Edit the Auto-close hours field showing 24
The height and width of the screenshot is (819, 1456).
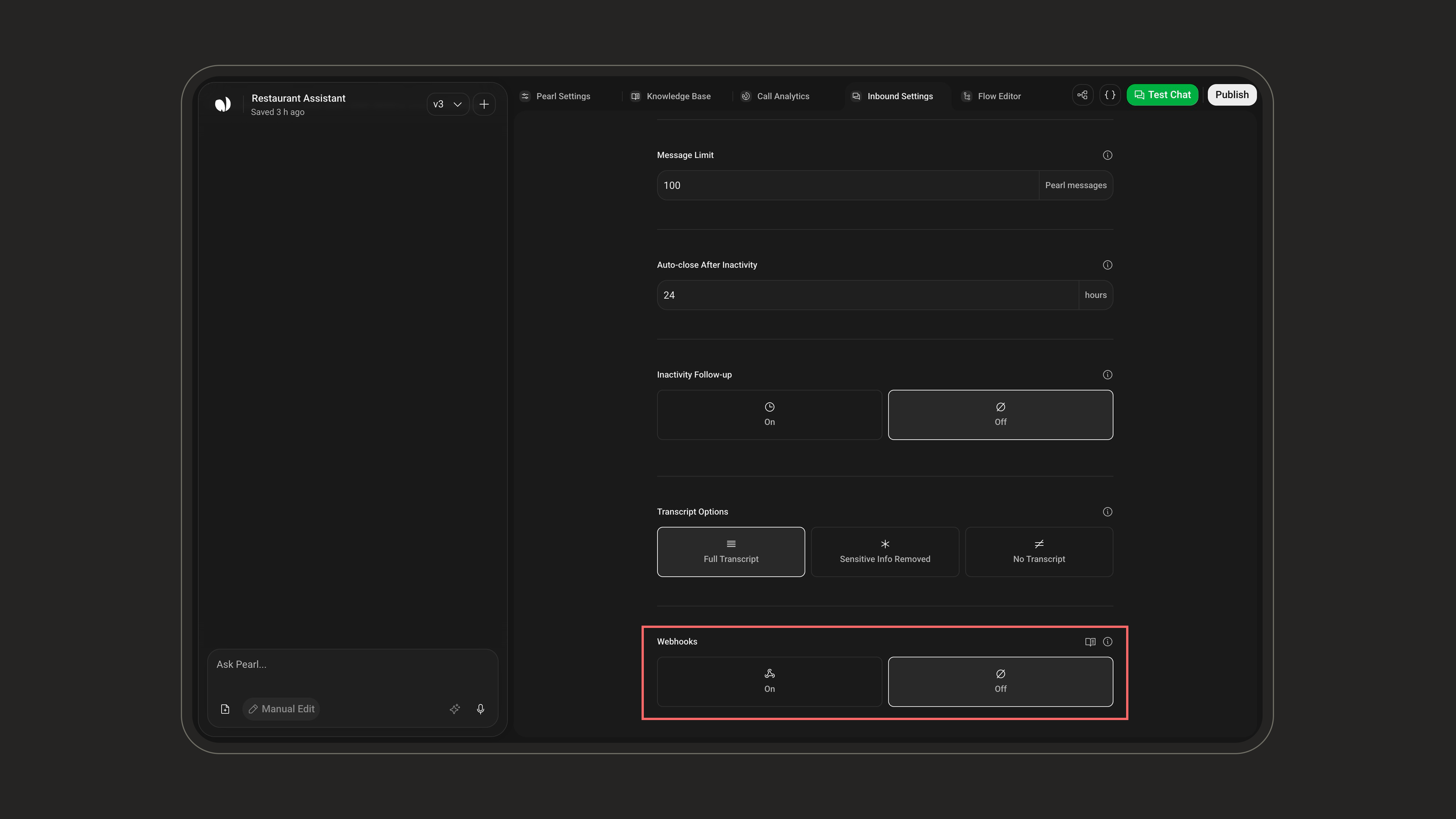(868, 295)
